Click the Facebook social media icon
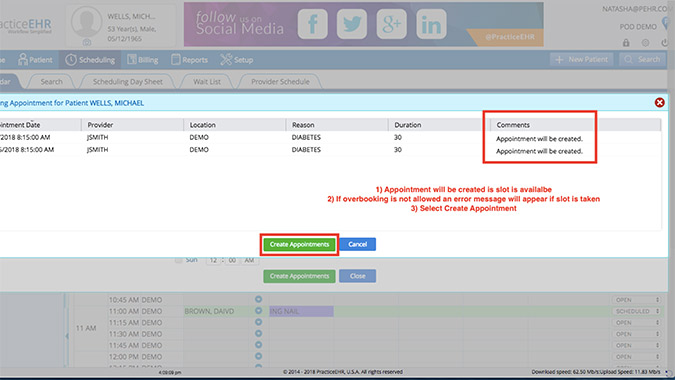Viewport: 675px width, 380px height. point(313,24)
